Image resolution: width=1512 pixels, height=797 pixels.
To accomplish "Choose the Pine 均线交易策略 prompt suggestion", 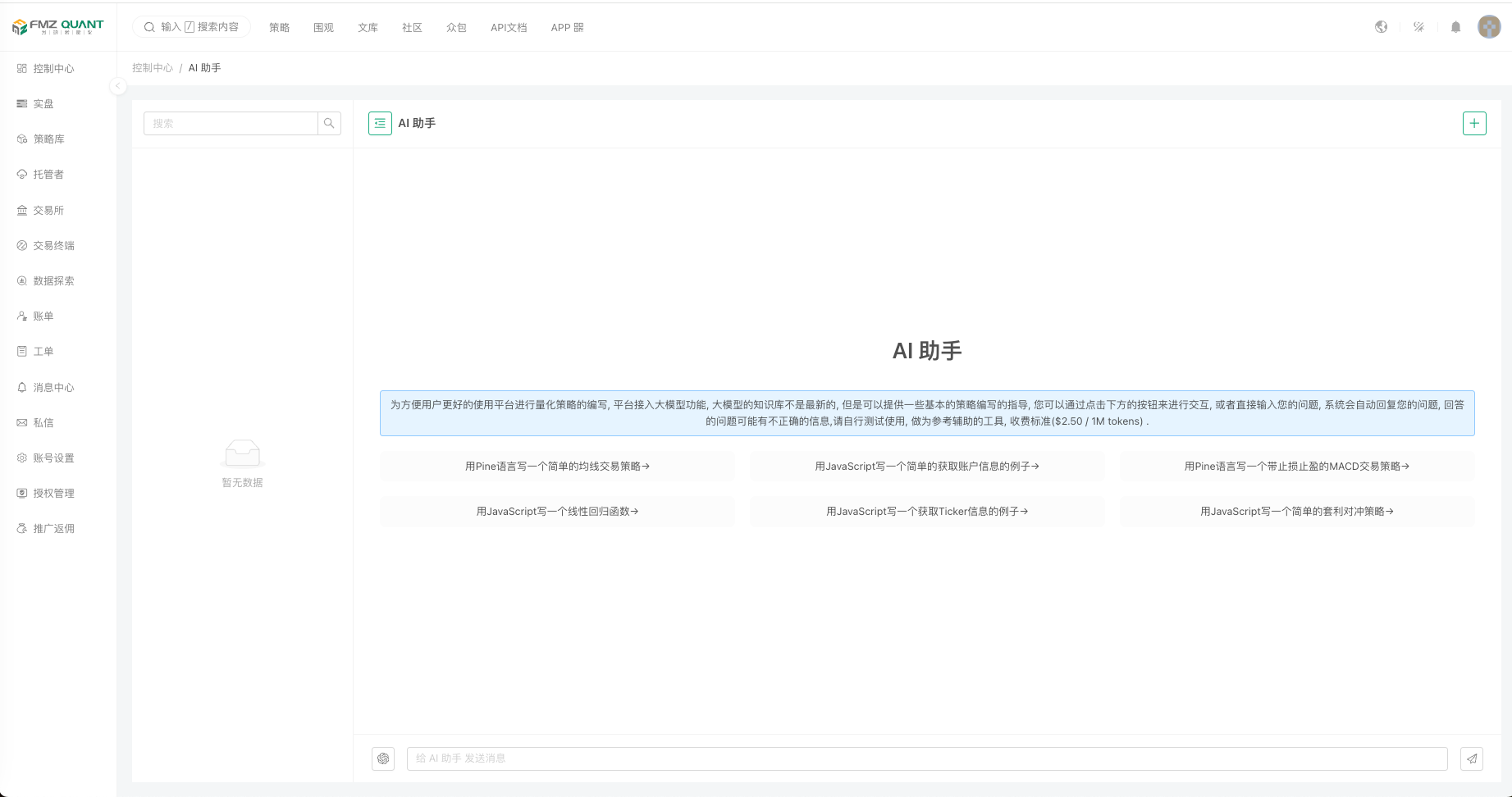I will click(556, 466).
